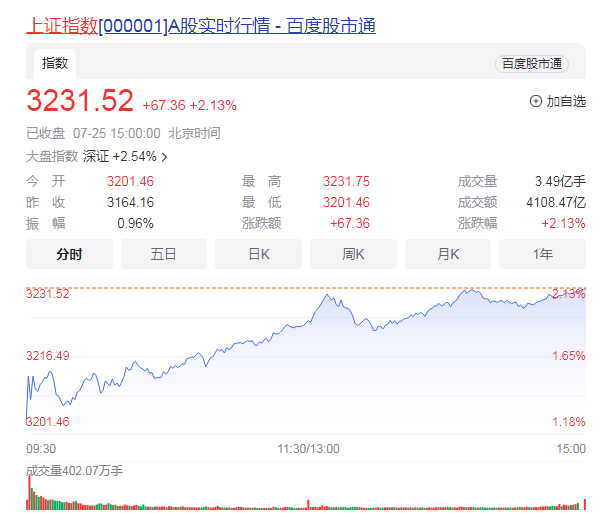Screen dimensions: 610x524
Task: Click the 09:30 opening time marker
Action: [x=41, y=449]
